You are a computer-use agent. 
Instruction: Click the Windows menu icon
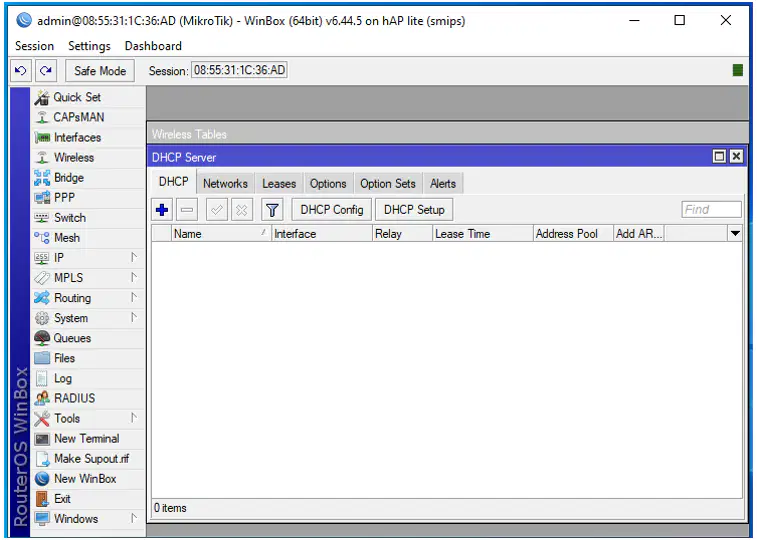[42, 519]
